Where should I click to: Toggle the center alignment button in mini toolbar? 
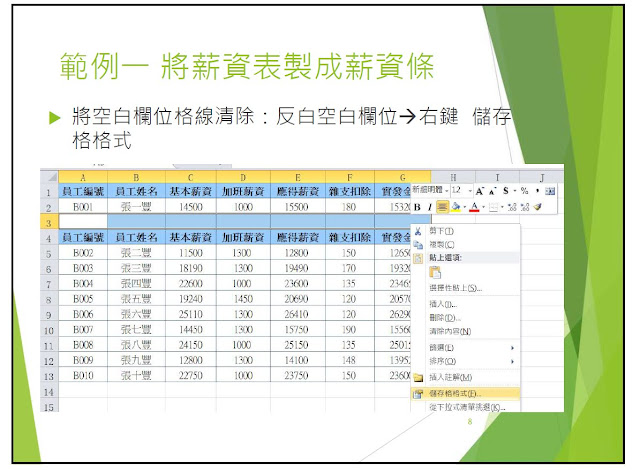coord(442,207)
